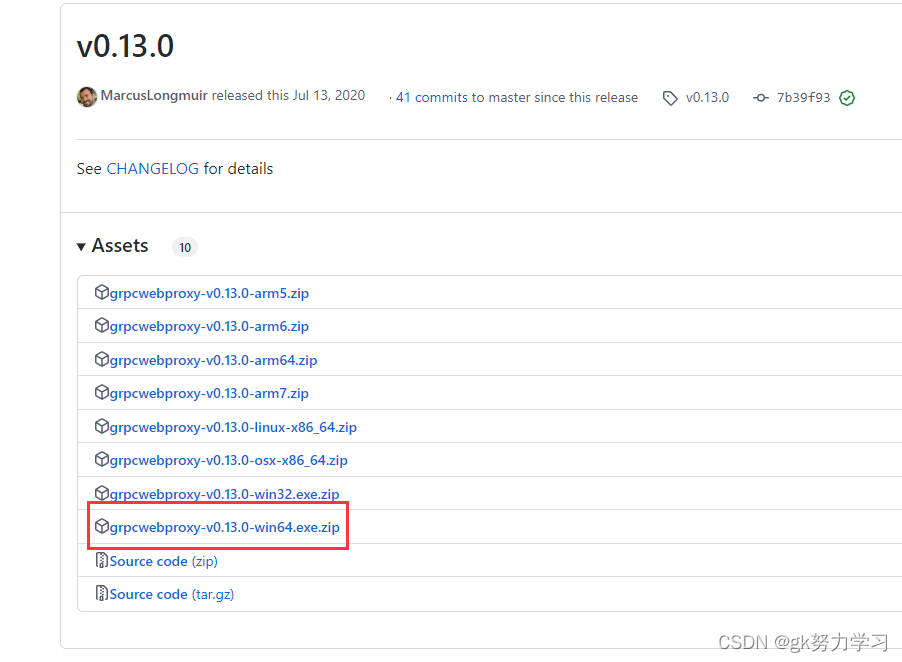Click package icon for linux-x86_64.zip

(x=101, y=426)
